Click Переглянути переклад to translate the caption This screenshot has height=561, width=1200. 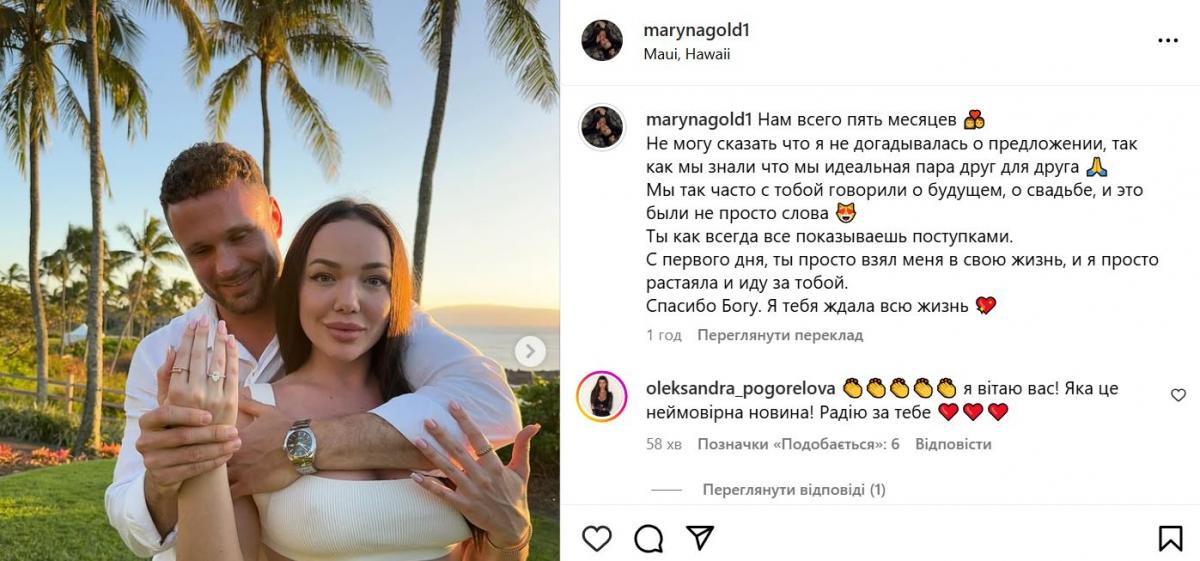click(x=780, y=335)
